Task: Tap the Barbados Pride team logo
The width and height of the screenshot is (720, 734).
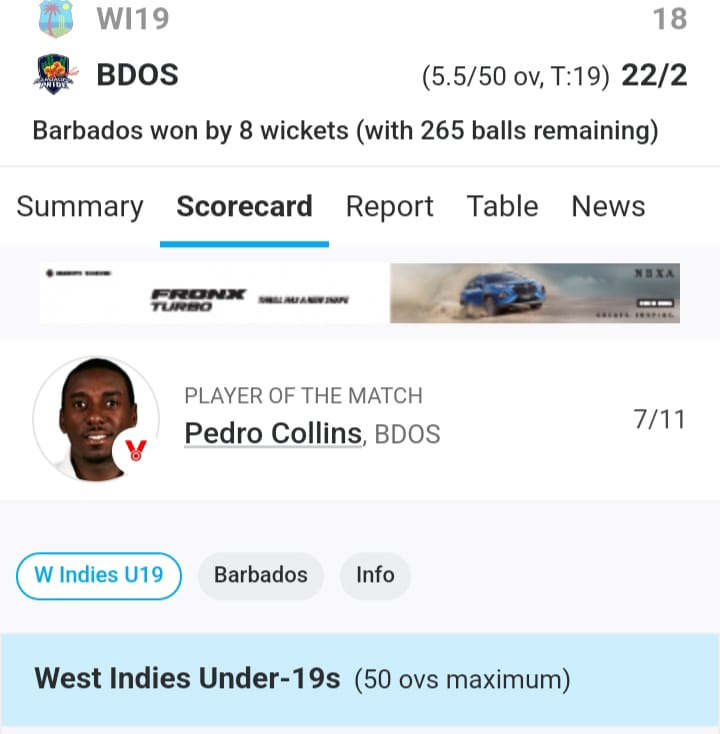Action: tap(55, 75)
